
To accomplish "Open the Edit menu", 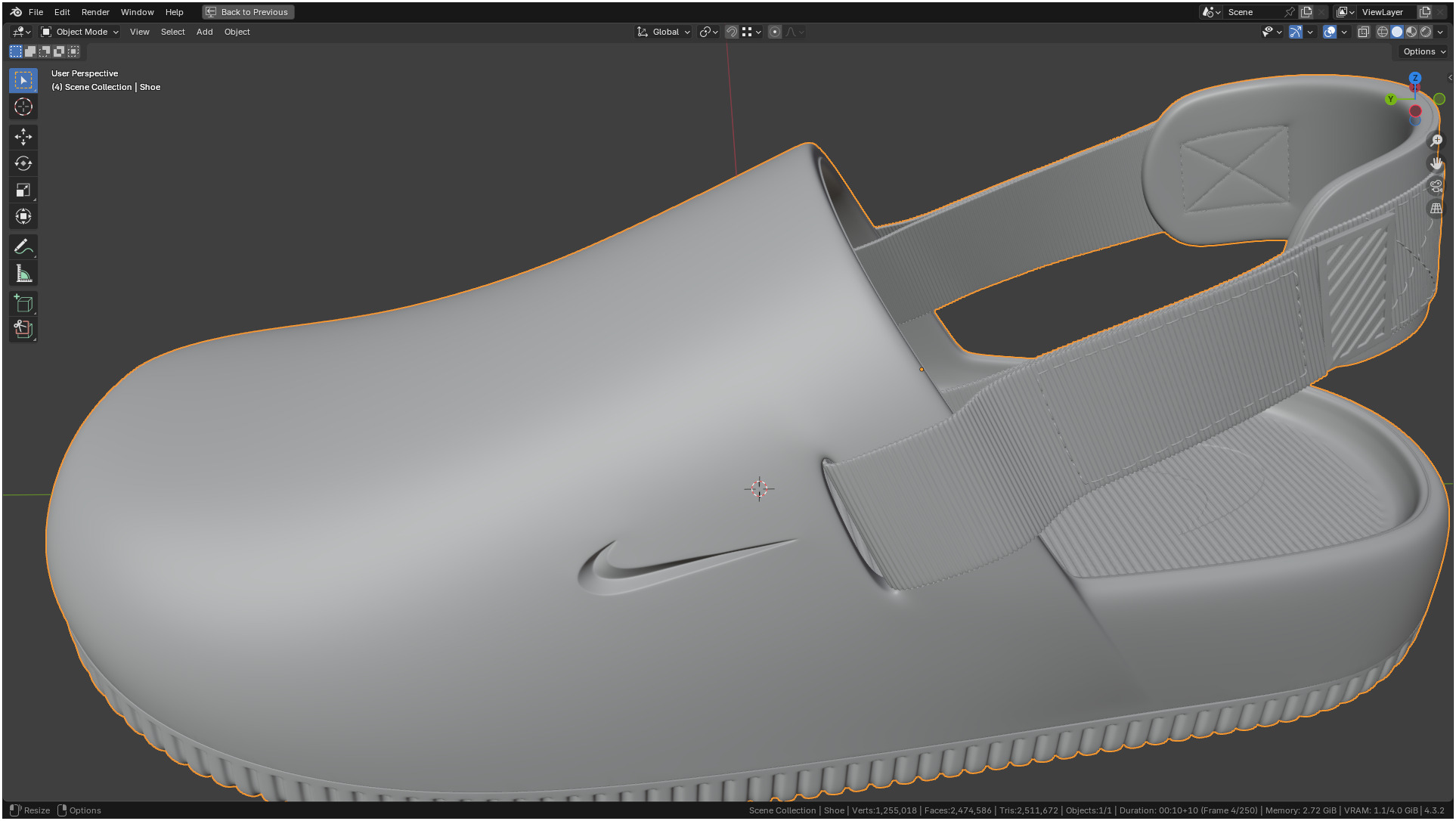I will click(x=62, y=12).
